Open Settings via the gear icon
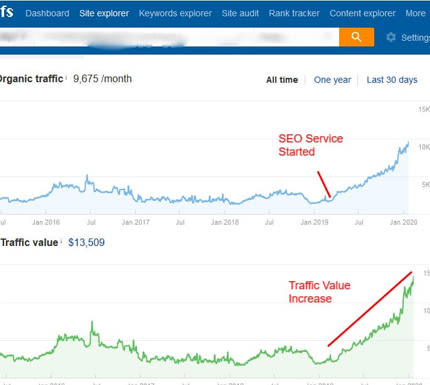This screenshot has width=430, height=385. (391, 37)
